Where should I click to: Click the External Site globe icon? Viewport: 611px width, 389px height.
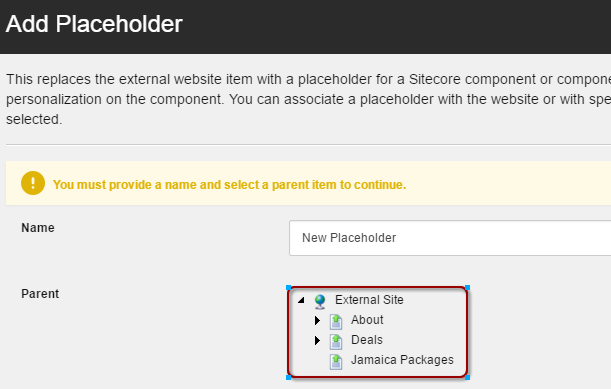pyautogui.click(x=320, y=301)
